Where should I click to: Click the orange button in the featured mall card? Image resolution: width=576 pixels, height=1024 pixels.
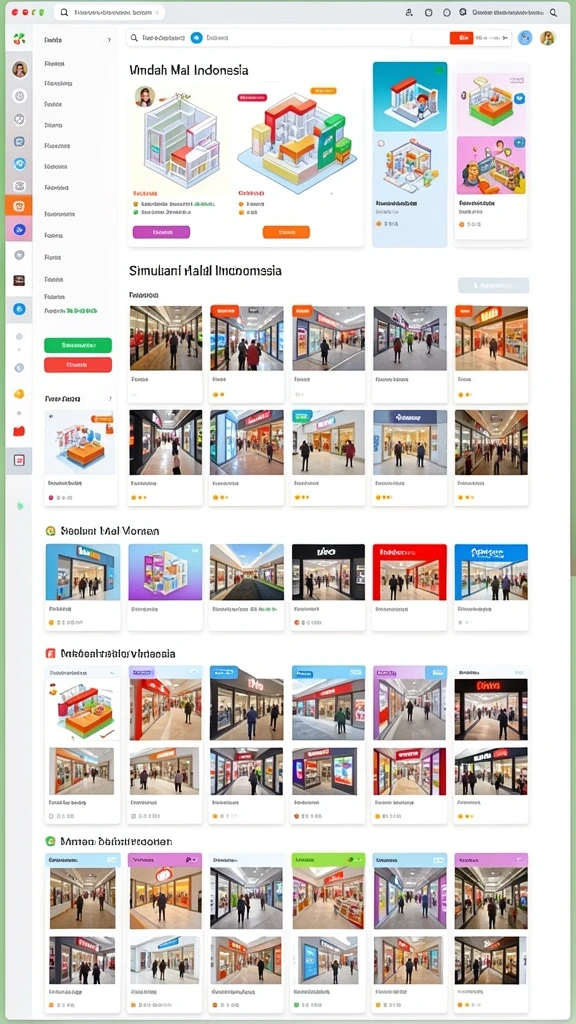pos(286,232)
